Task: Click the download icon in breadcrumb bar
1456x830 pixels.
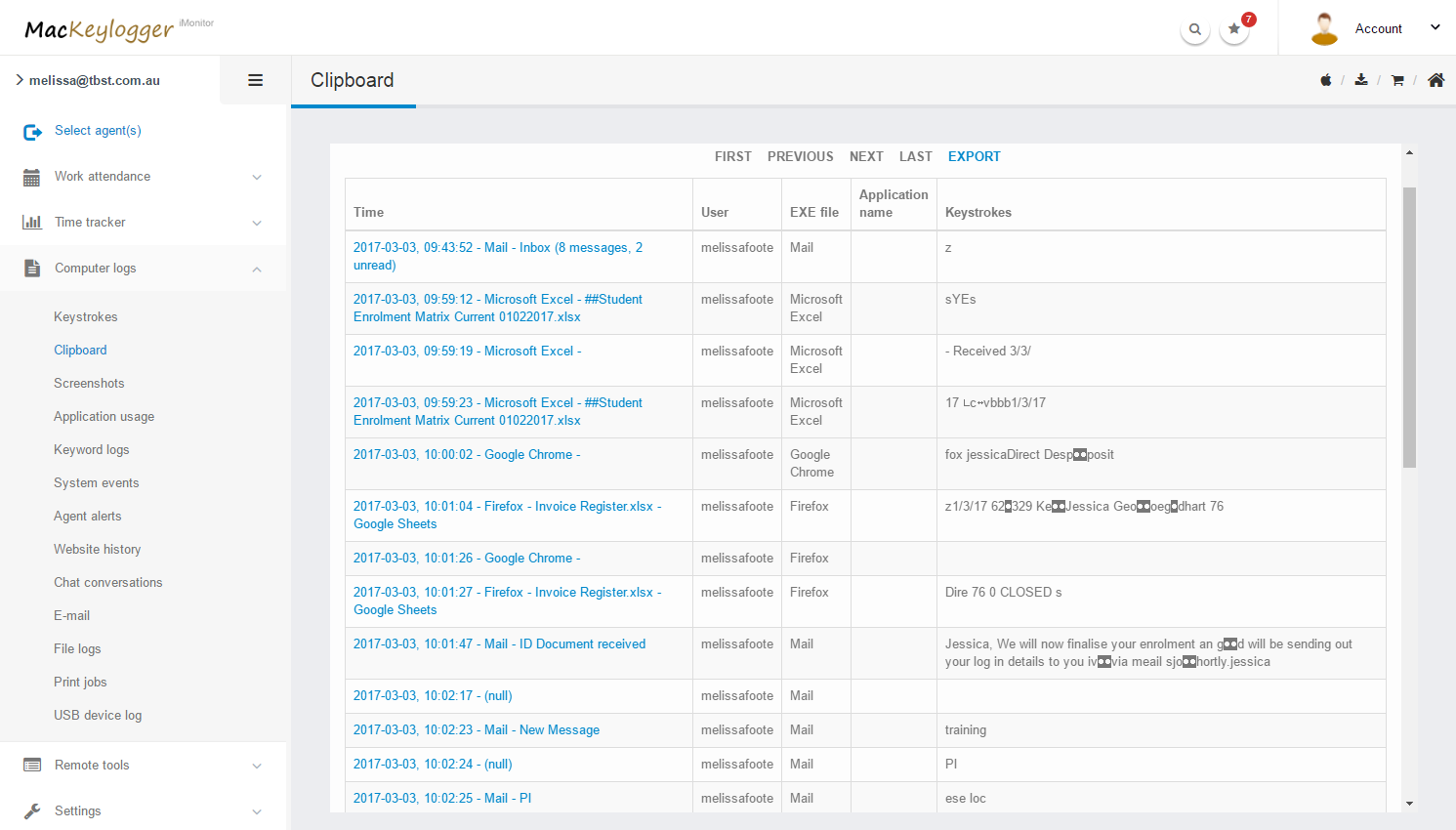Action: tap(1361, 80)
